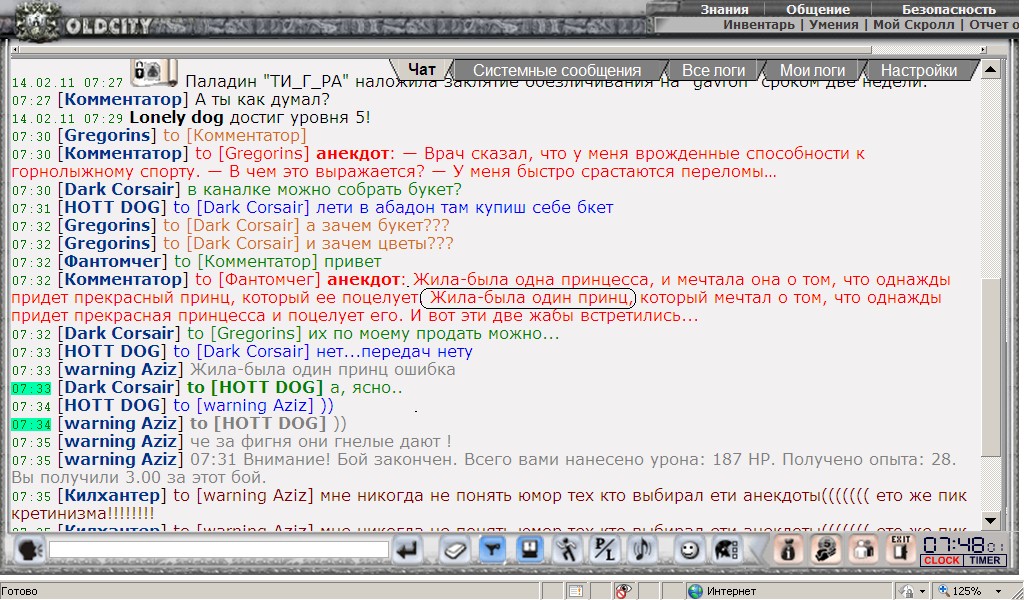Click the horizontal scrollbar left arrow

point(15,50)
